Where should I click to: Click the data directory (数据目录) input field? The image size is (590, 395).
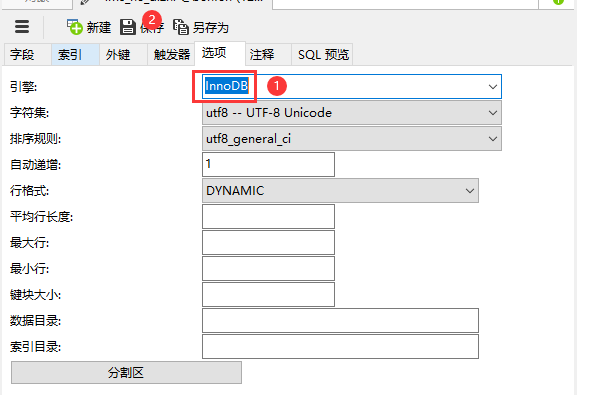tap(341, 321)
